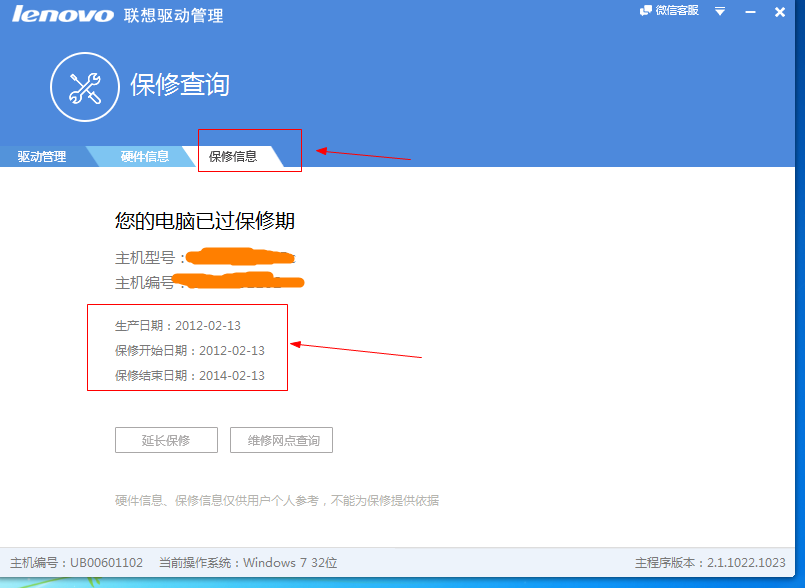The width and height of the screenshot is (805, 588).
Task: Click the Lenovo logo in title bar
Action: (x=63, y=14)
